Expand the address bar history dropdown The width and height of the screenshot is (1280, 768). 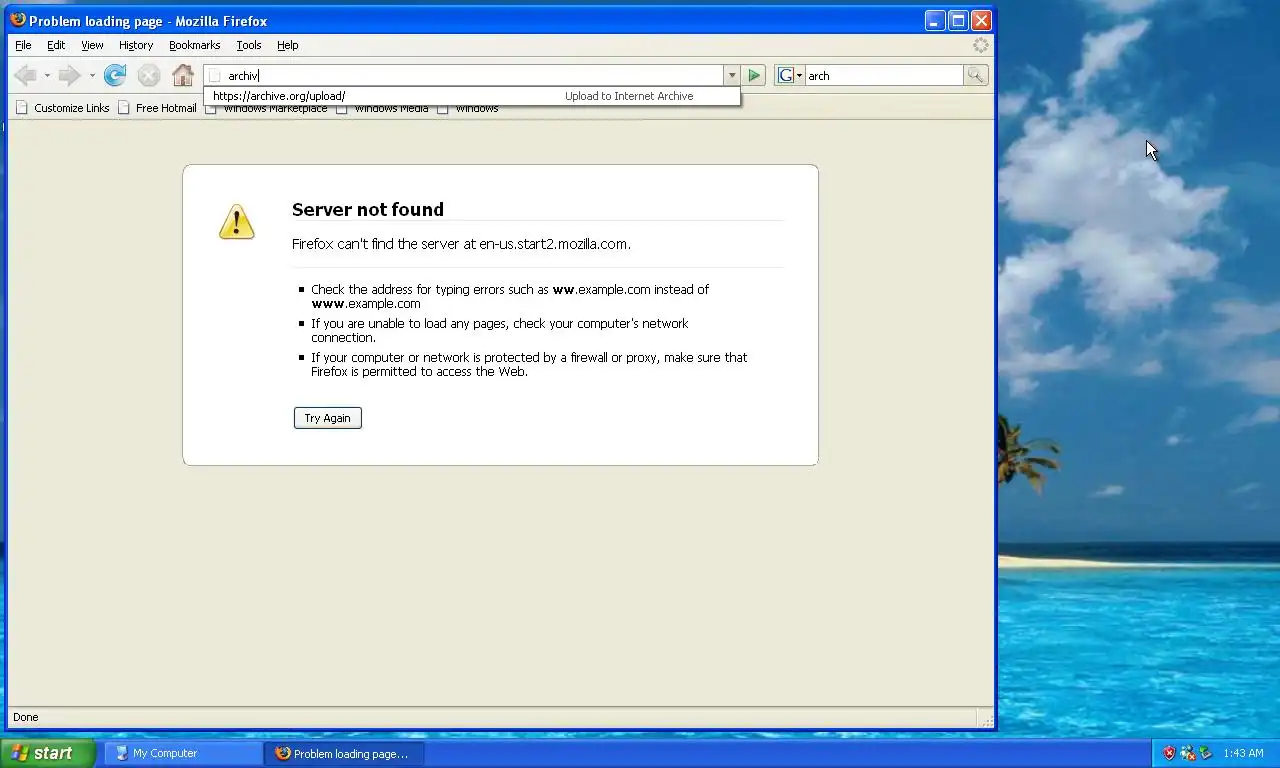732,75
